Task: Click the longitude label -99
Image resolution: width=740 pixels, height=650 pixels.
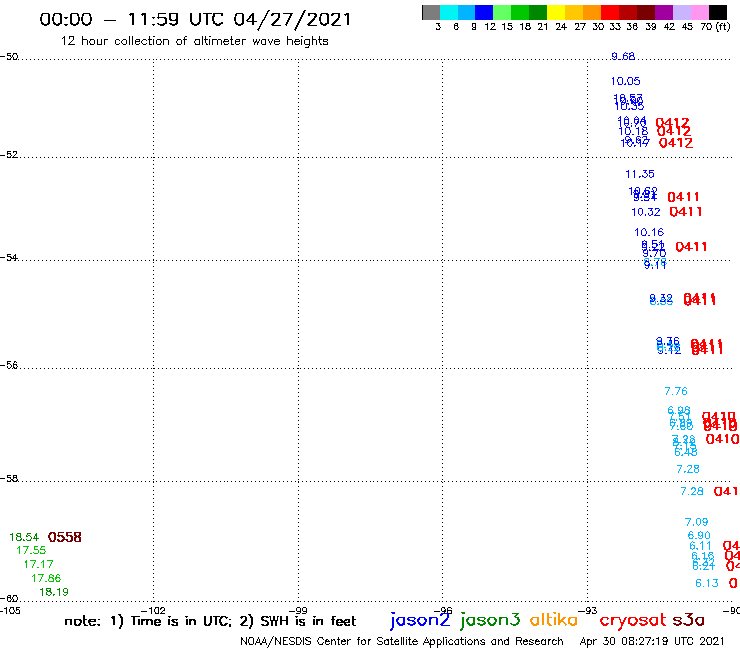Action: (298, 611)
